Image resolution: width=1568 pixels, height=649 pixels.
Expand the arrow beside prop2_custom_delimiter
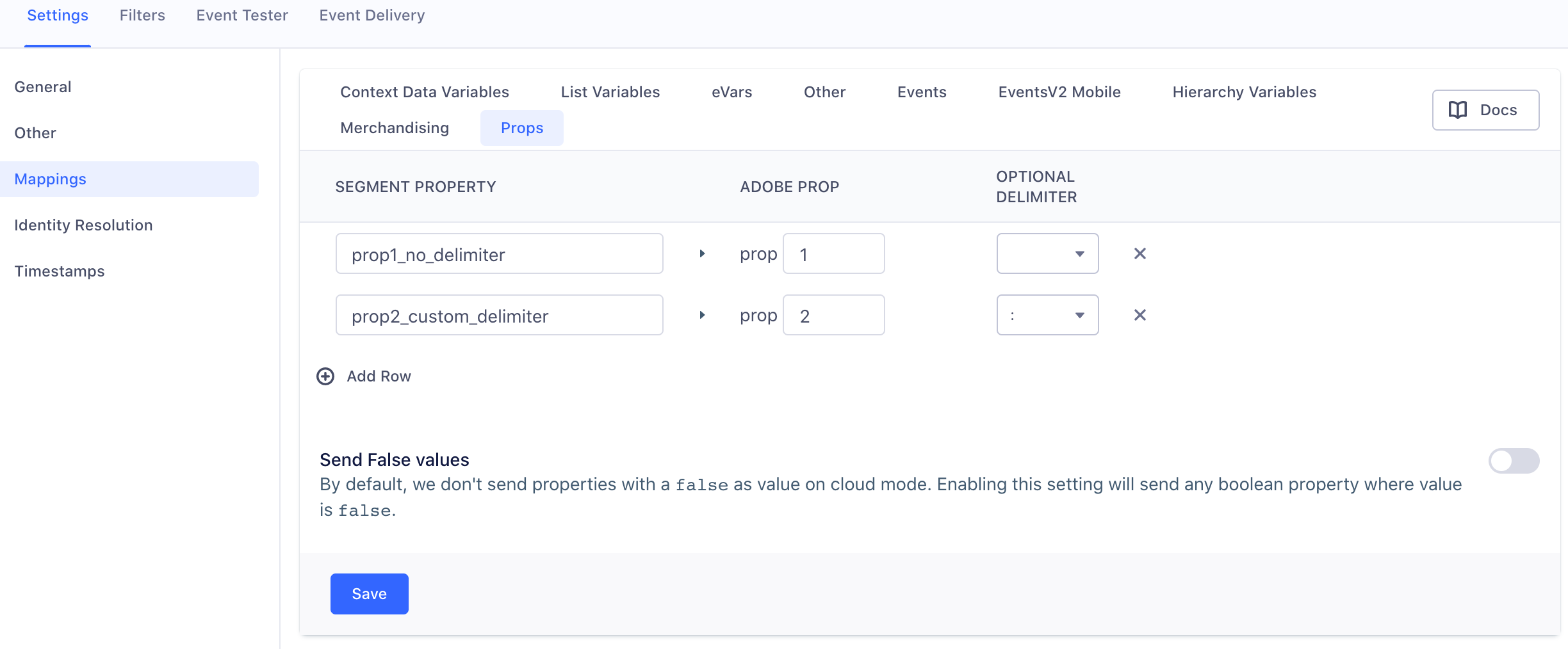702,315
